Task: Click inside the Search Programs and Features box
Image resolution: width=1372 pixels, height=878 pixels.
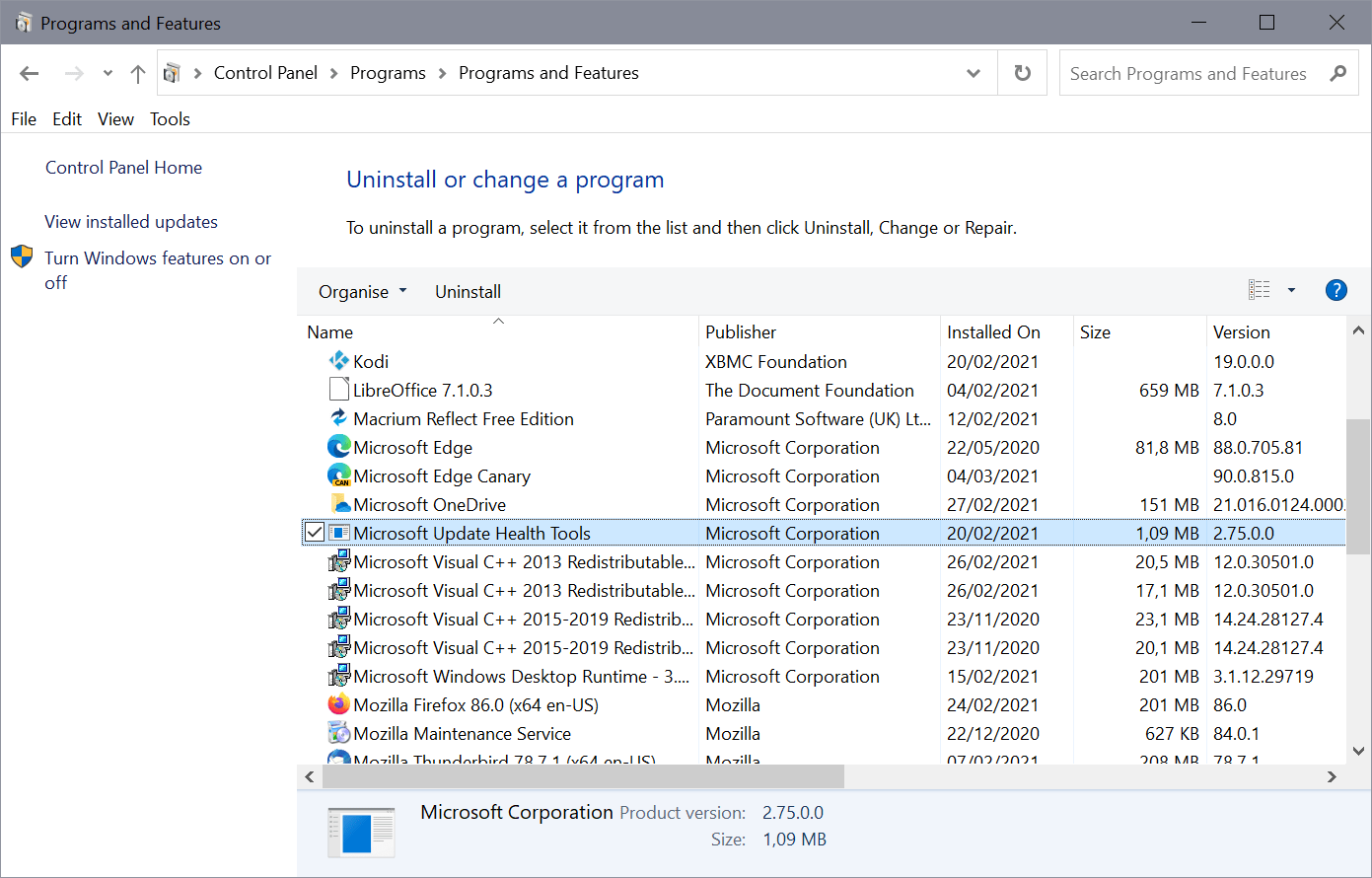Action: click(x=1184, y=72)
